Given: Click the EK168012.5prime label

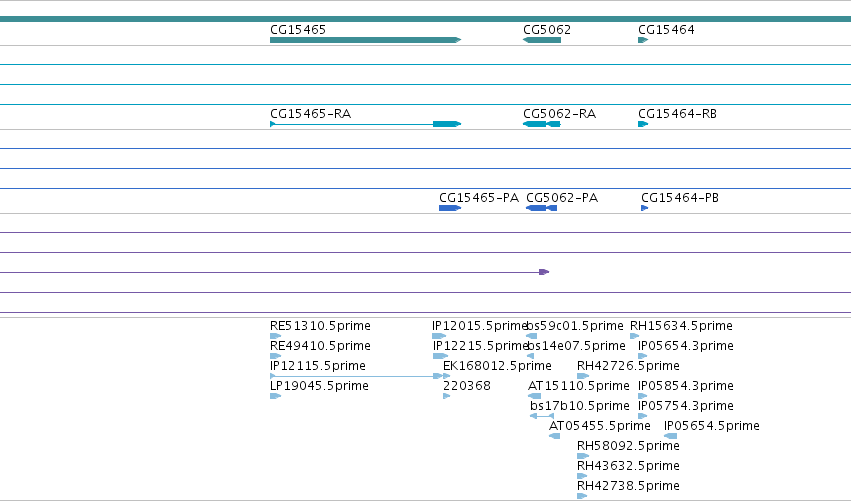Looking at the screenshot, I should click(x=497, y=366).
